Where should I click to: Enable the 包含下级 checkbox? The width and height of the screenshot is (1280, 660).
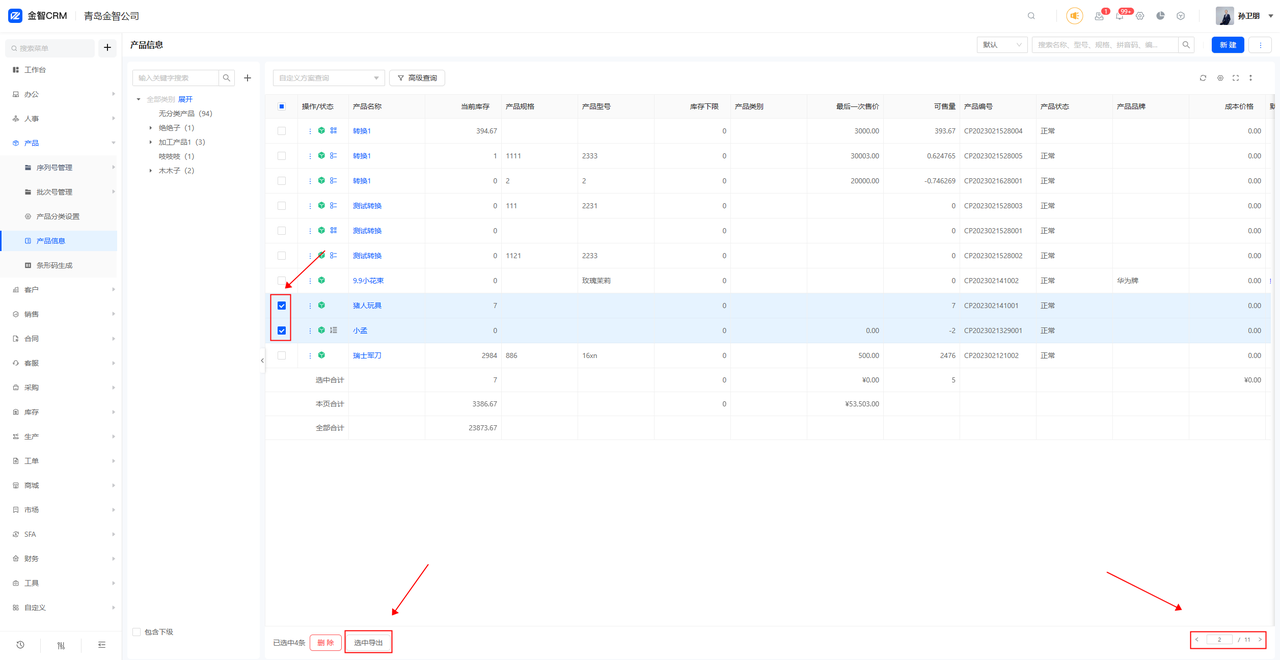(x=137, y=632)
